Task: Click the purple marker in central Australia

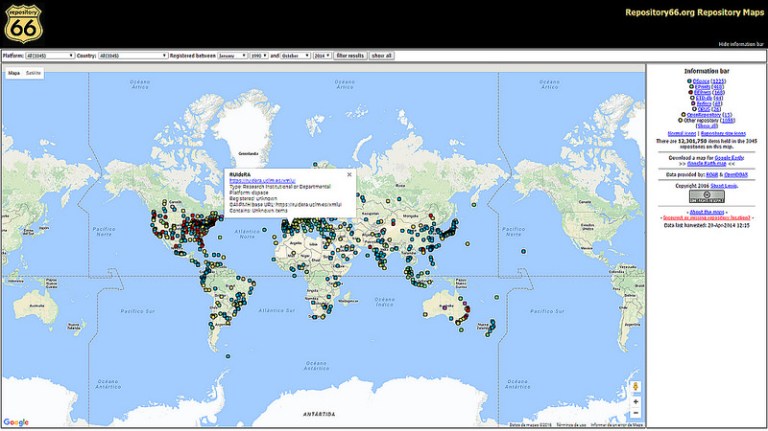Action: click(445, 308)
